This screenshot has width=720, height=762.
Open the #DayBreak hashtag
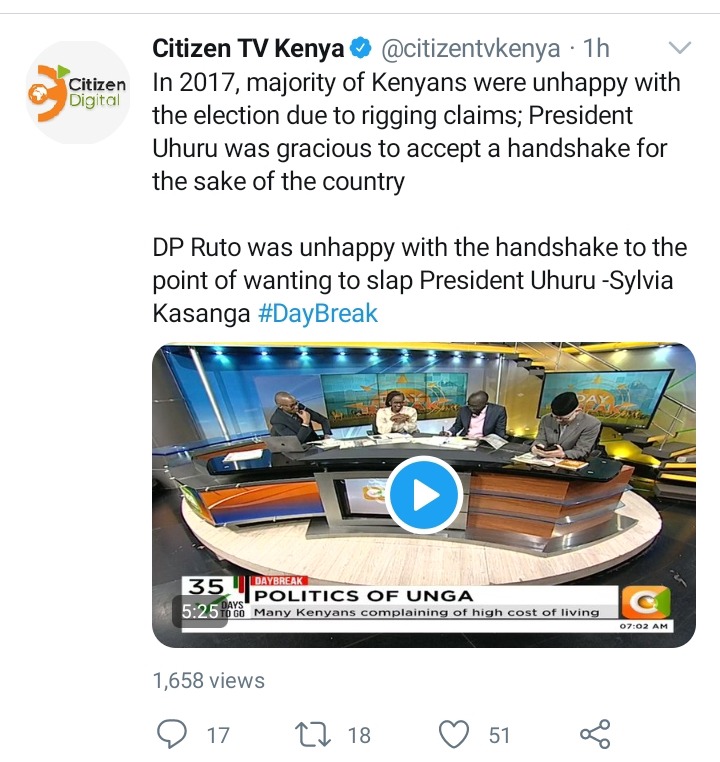(318, 313)
